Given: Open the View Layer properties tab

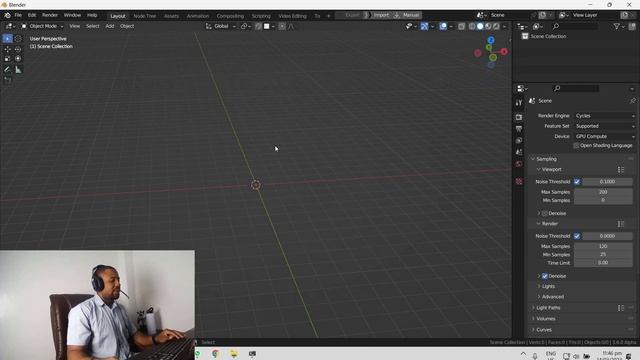Looking at the screenshot, I should 519,140.
